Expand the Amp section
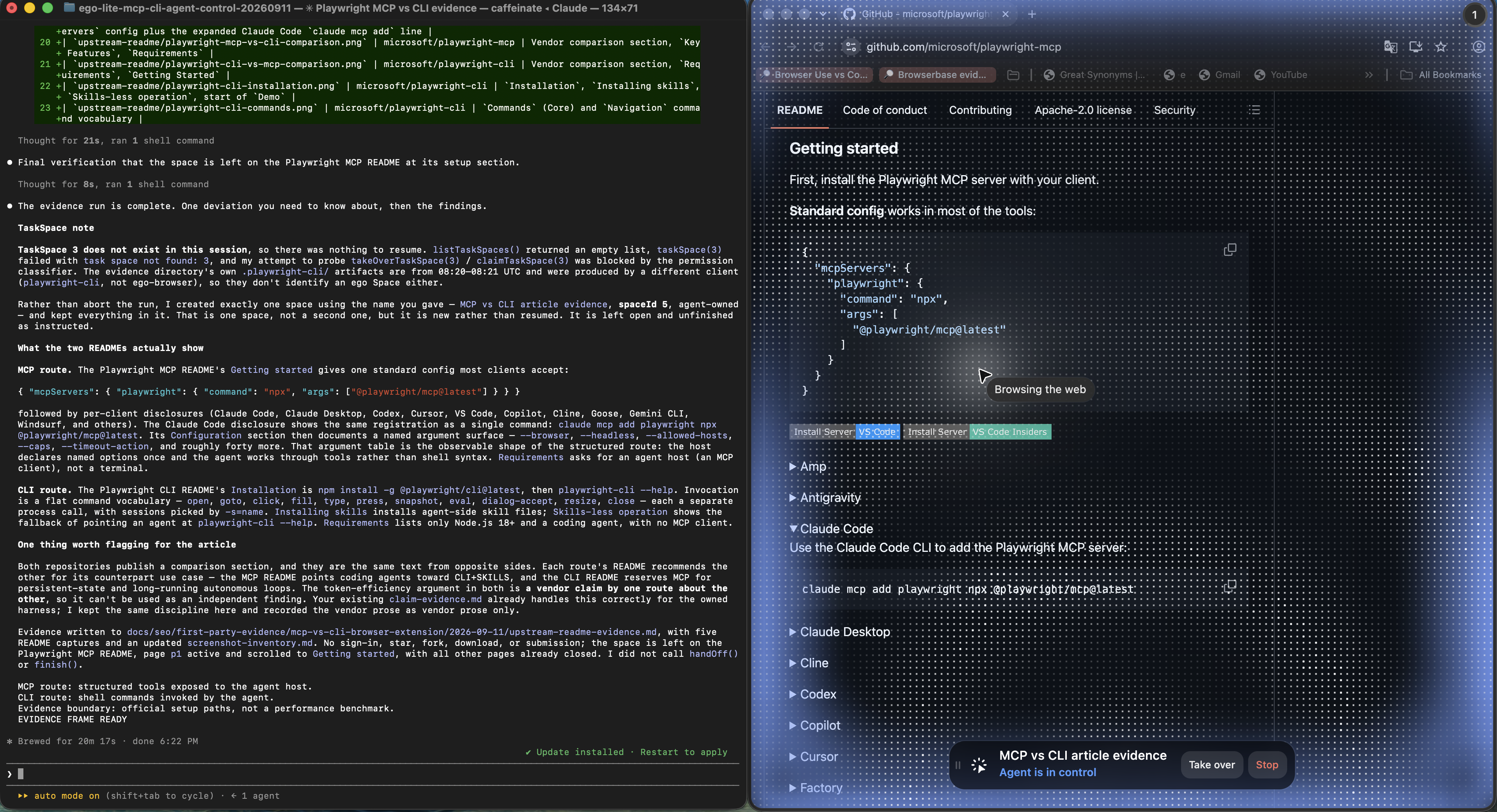 (x=808, y=466)
